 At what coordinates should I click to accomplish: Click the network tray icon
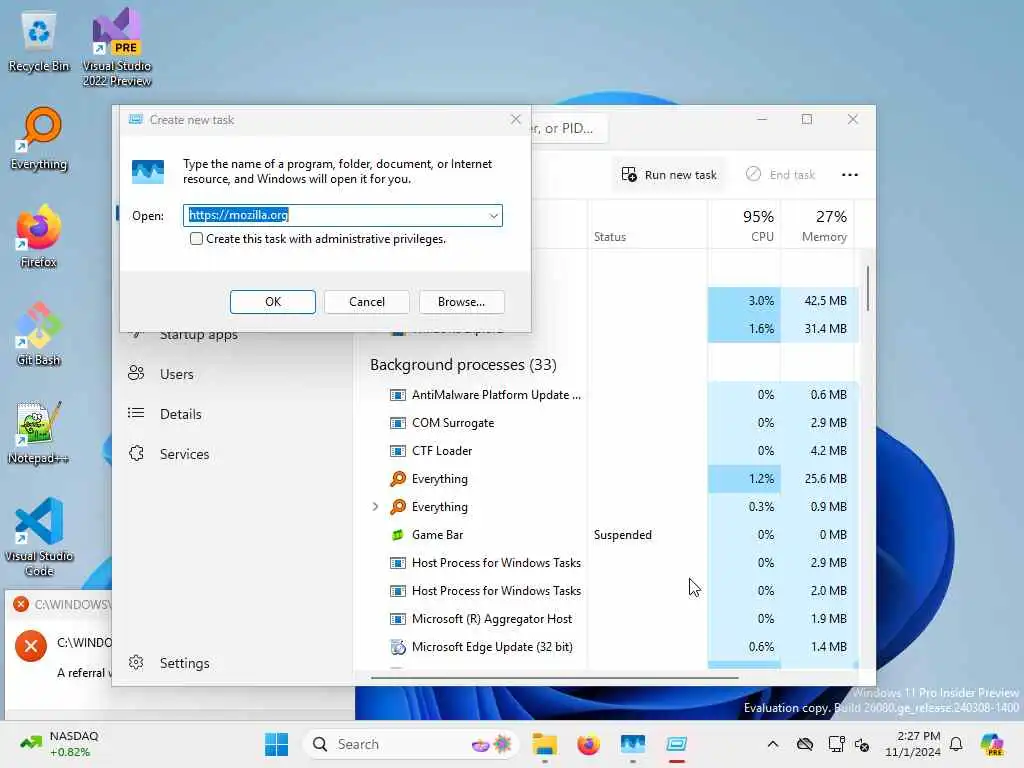tap(837, 744)
